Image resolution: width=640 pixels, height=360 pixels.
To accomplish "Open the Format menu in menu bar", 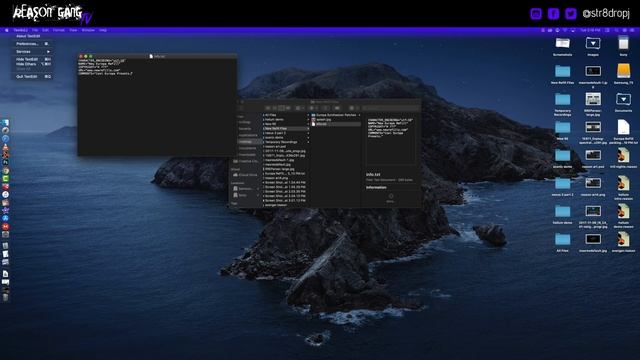I will tap(59, 30).
